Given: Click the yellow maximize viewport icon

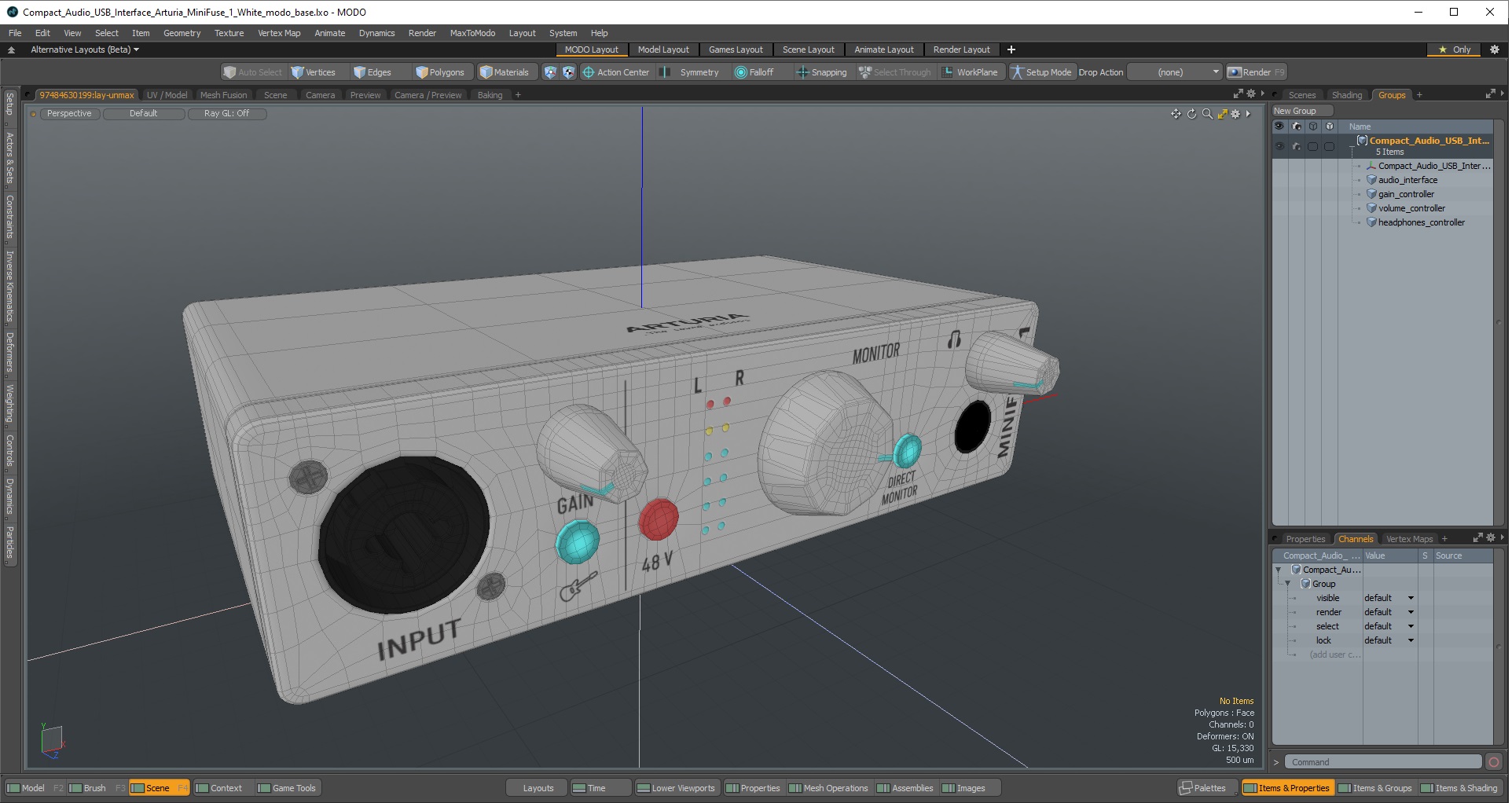Looking at the screenshot, I should pos(1222,114).
